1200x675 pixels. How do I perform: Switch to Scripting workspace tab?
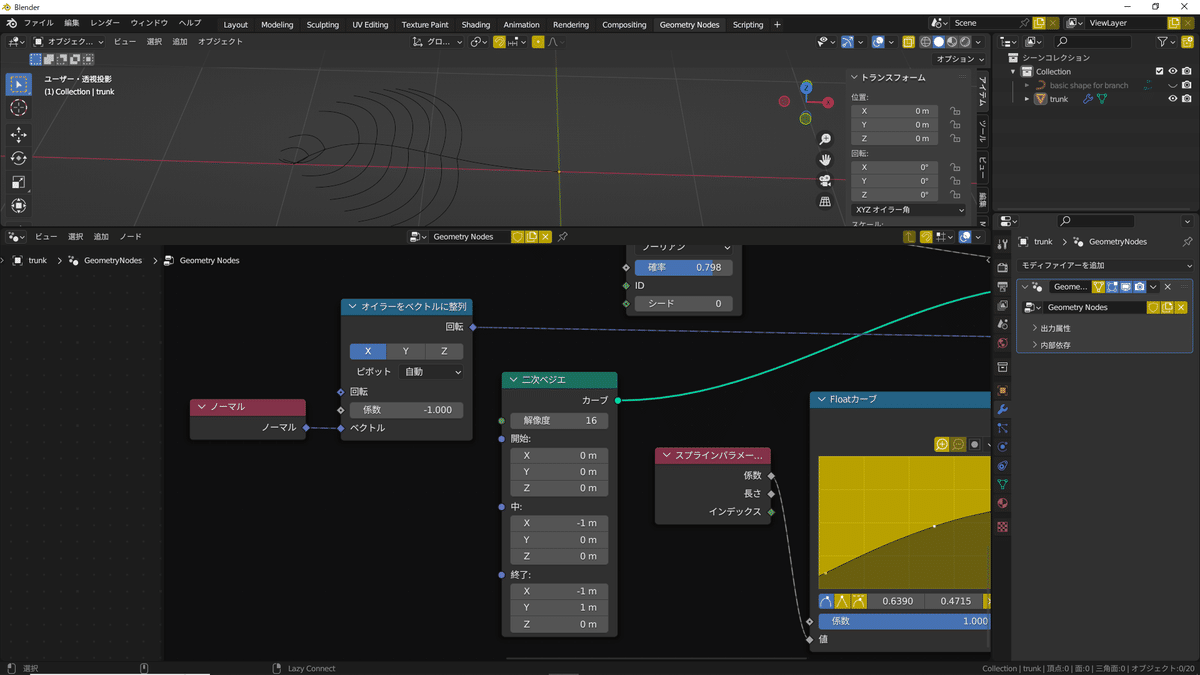(748, 24)
